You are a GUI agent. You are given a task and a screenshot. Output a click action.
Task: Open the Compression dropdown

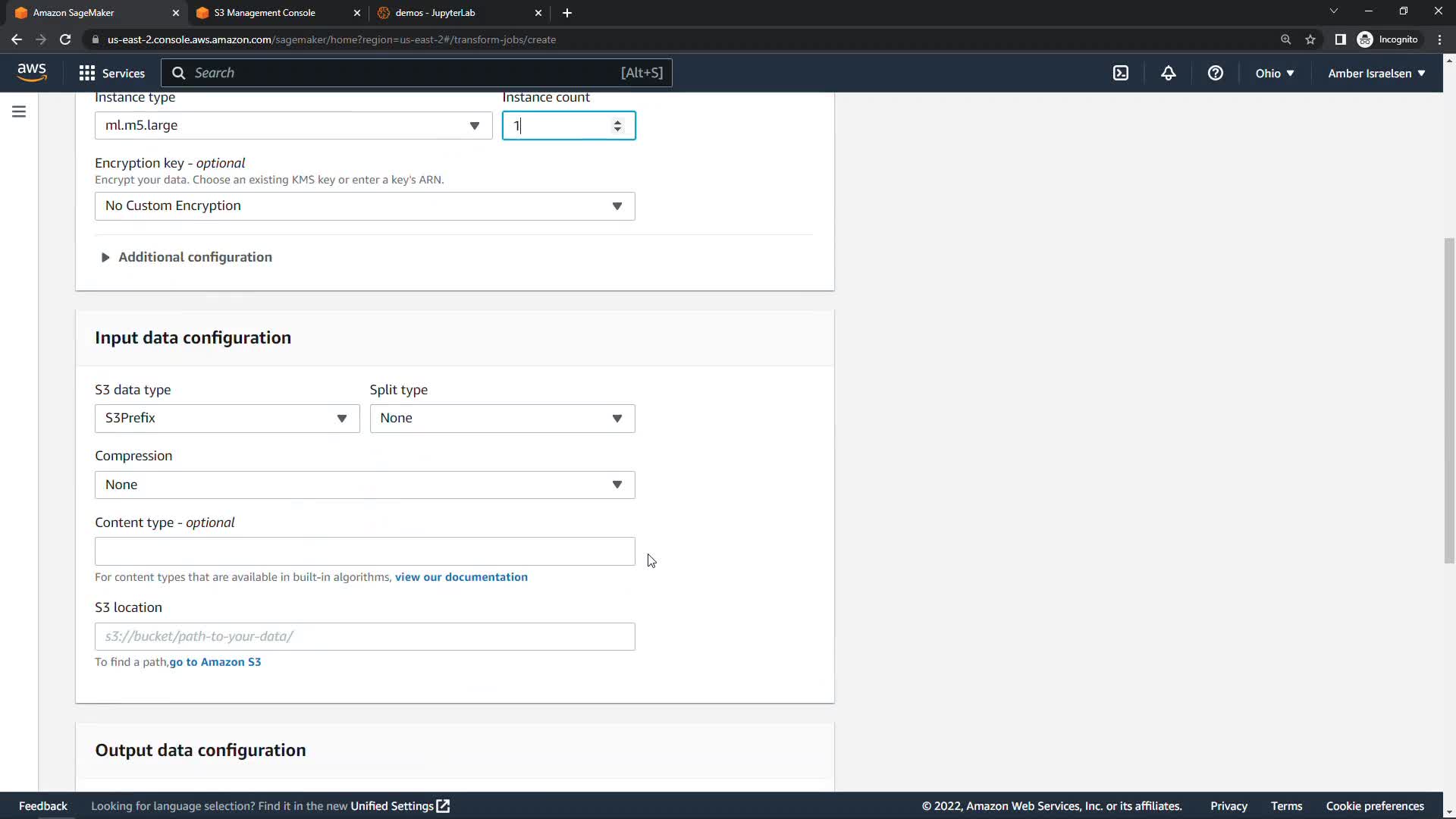point(364,485)
